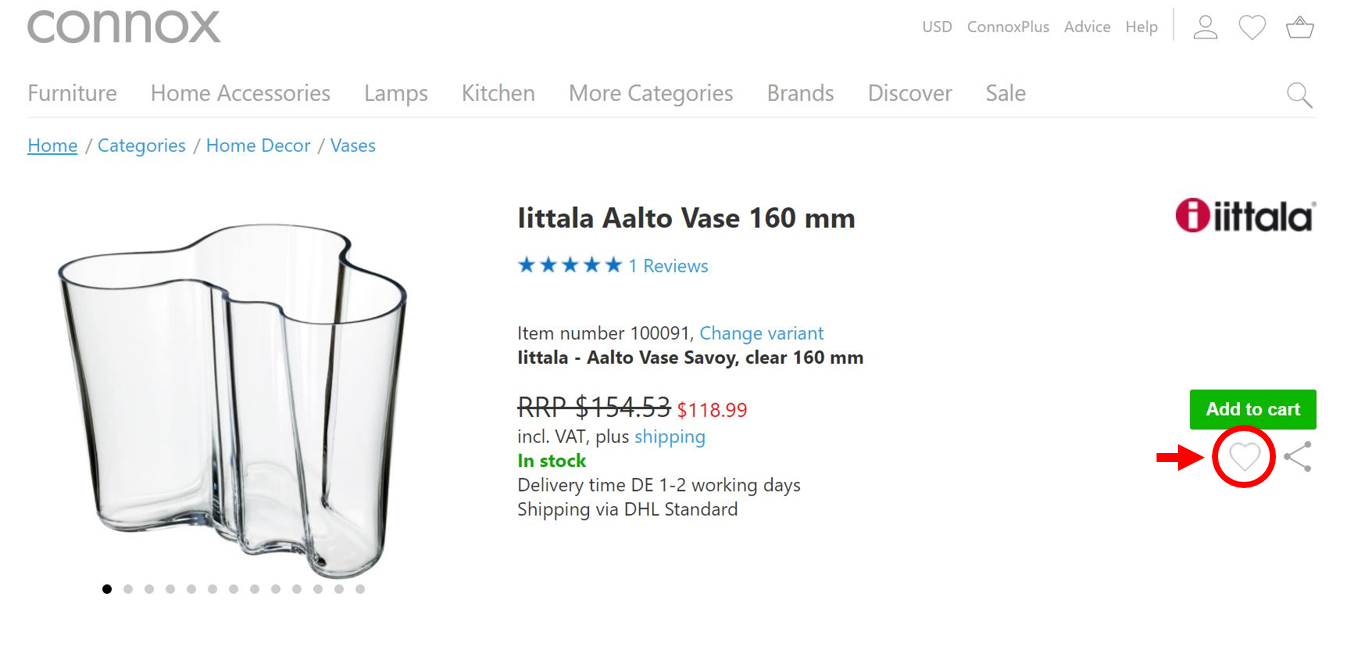This screenshot has width=1354, height=647.
Task: Open the shopping basket icon
Action: point(1299,27)
